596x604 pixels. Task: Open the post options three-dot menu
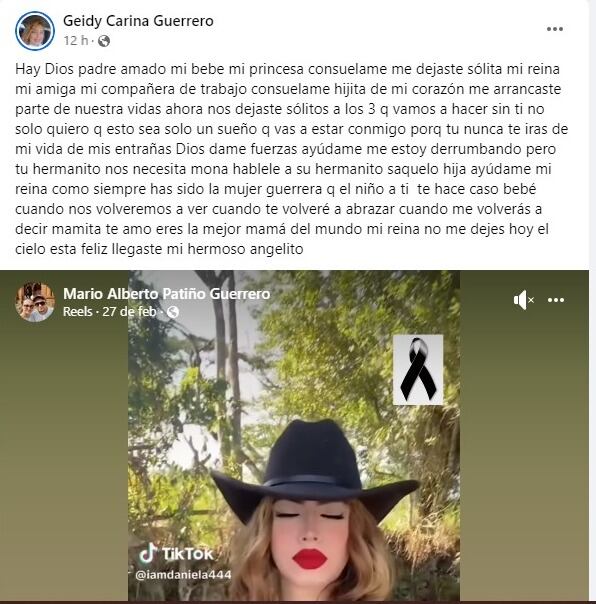[555, 29]
